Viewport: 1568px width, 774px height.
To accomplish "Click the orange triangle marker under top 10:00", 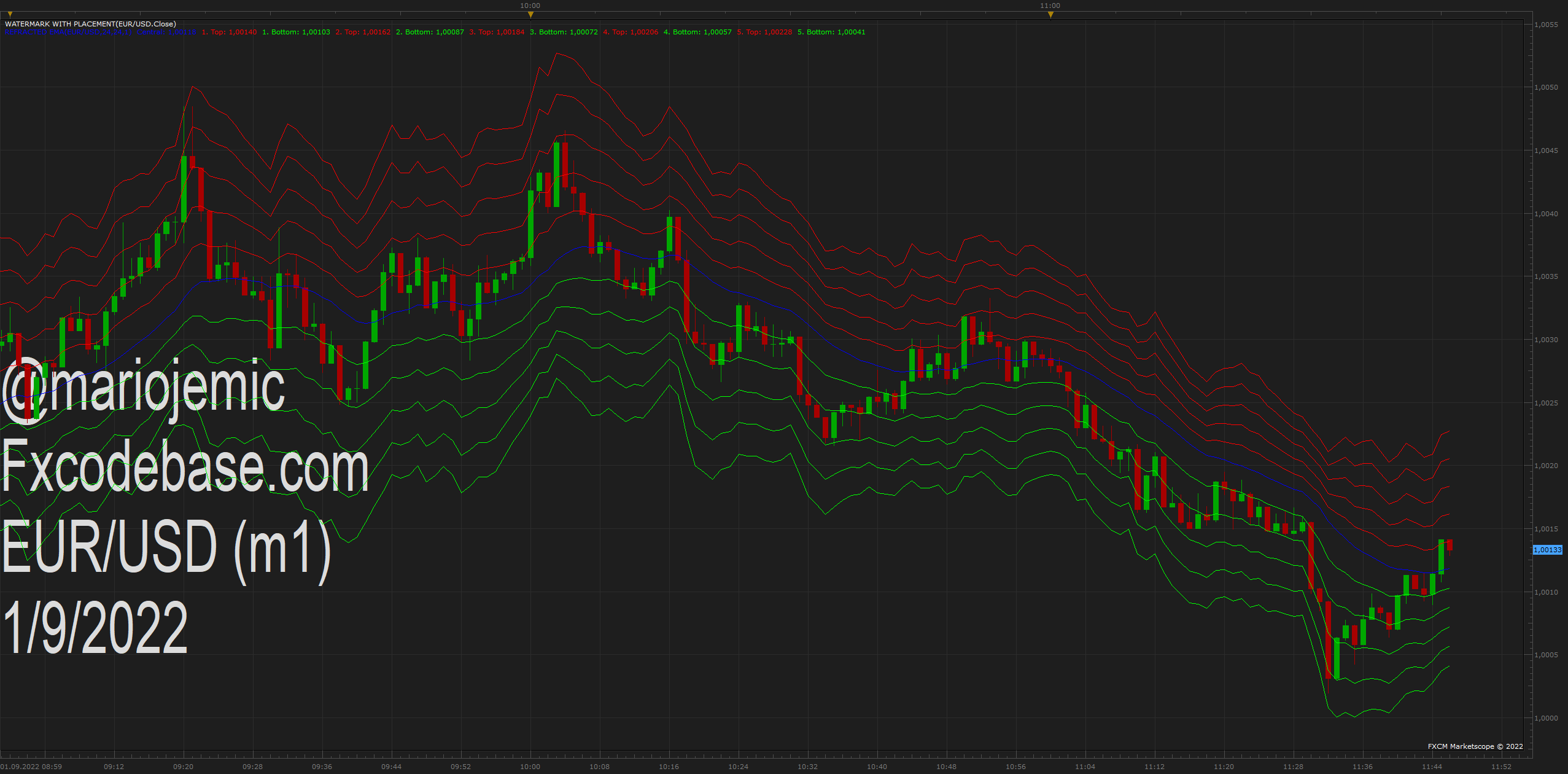I will tap(530, 15).
